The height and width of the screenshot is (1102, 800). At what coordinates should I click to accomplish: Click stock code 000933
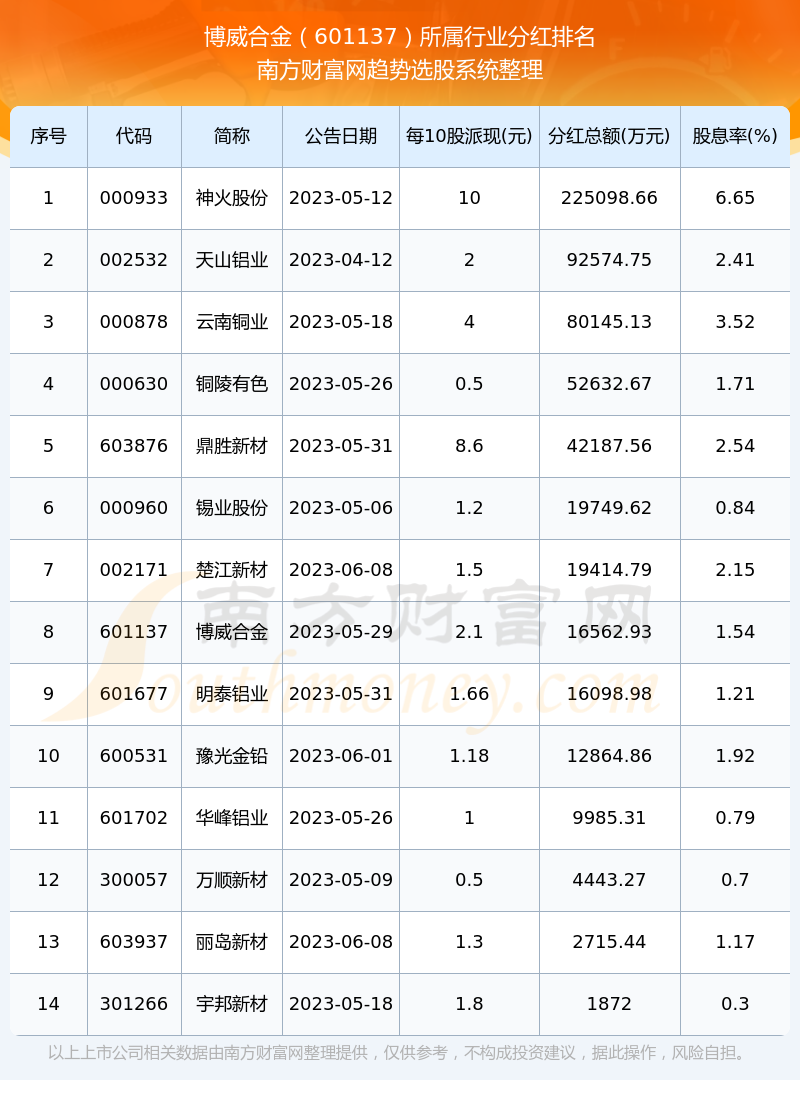point(134,198)
